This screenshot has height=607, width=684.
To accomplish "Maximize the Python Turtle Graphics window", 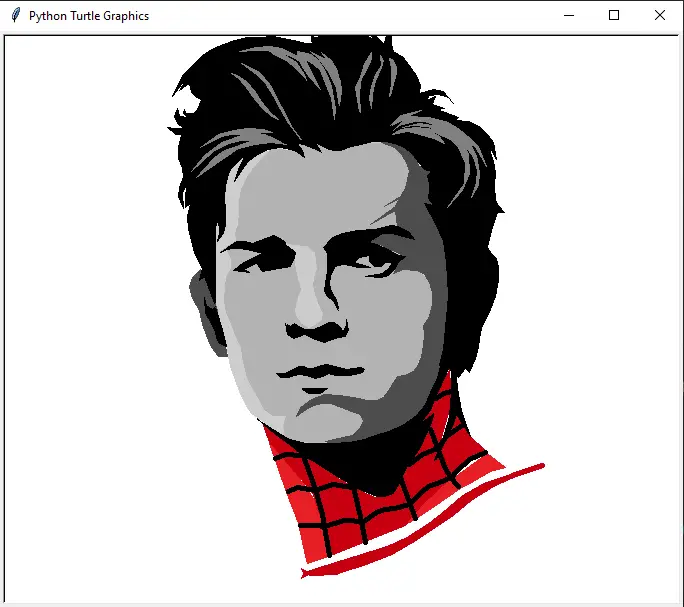I will pyautogui.click(x=614, y=16).
